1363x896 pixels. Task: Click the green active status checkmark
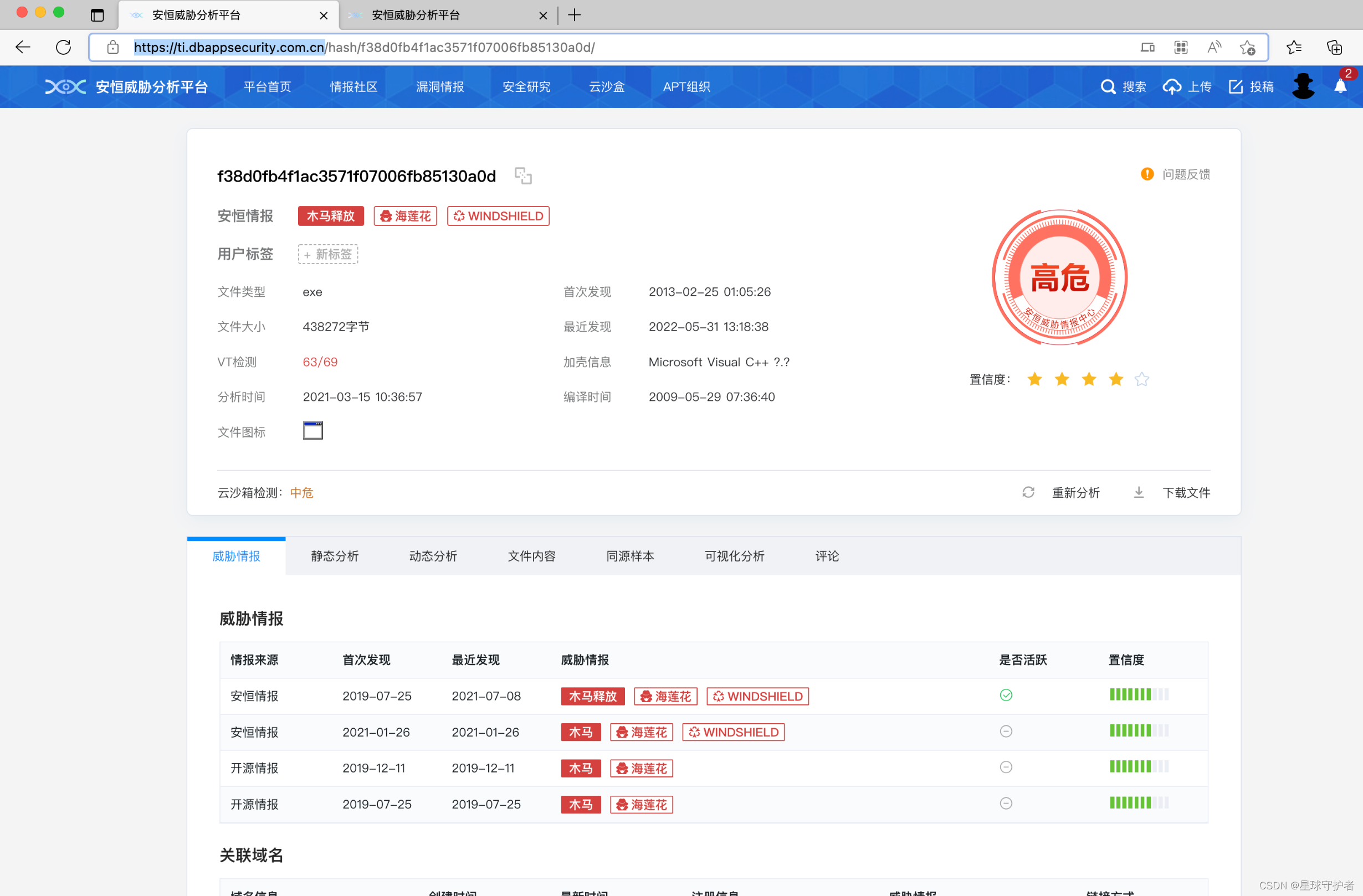pyautogui.click(x=1006, y=695)
